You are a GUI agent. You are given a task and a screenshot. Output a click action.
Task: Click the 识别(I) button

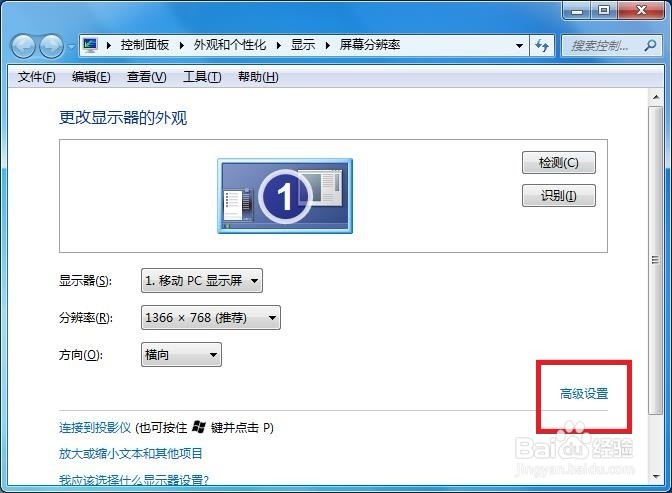coord(559,195)
